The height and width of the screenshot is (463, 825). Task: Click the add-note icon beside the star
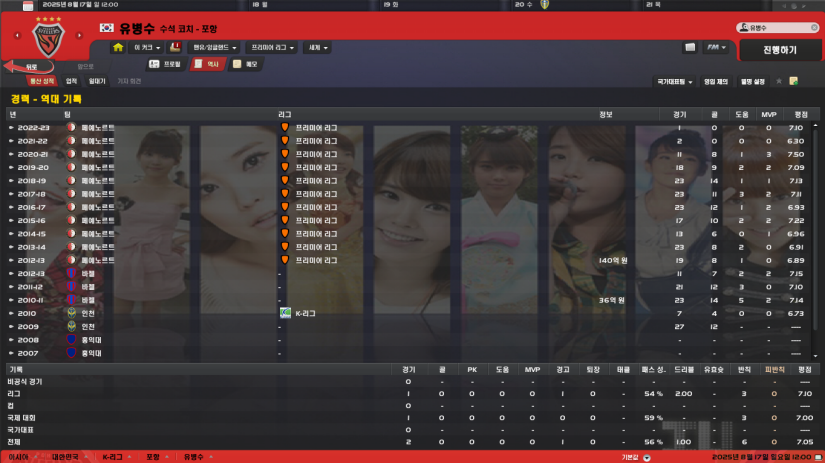point(793,81)
